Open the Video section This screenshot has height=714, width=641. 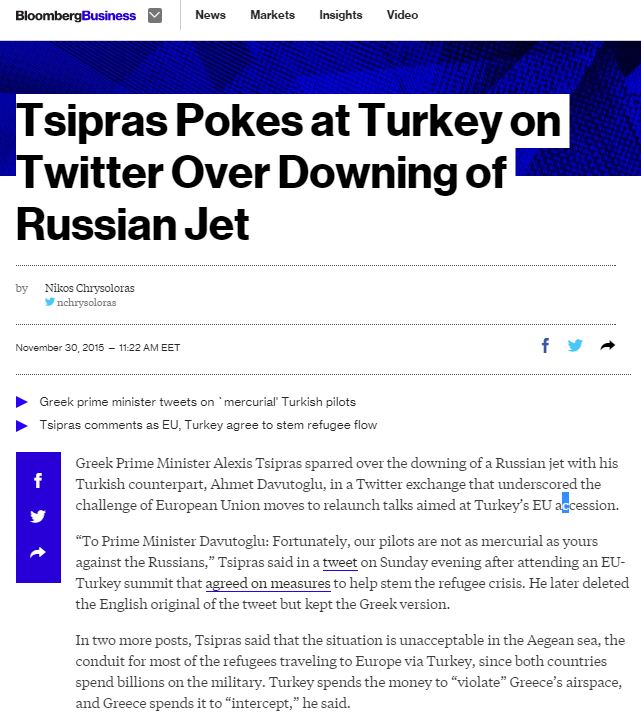pos(402,15)
